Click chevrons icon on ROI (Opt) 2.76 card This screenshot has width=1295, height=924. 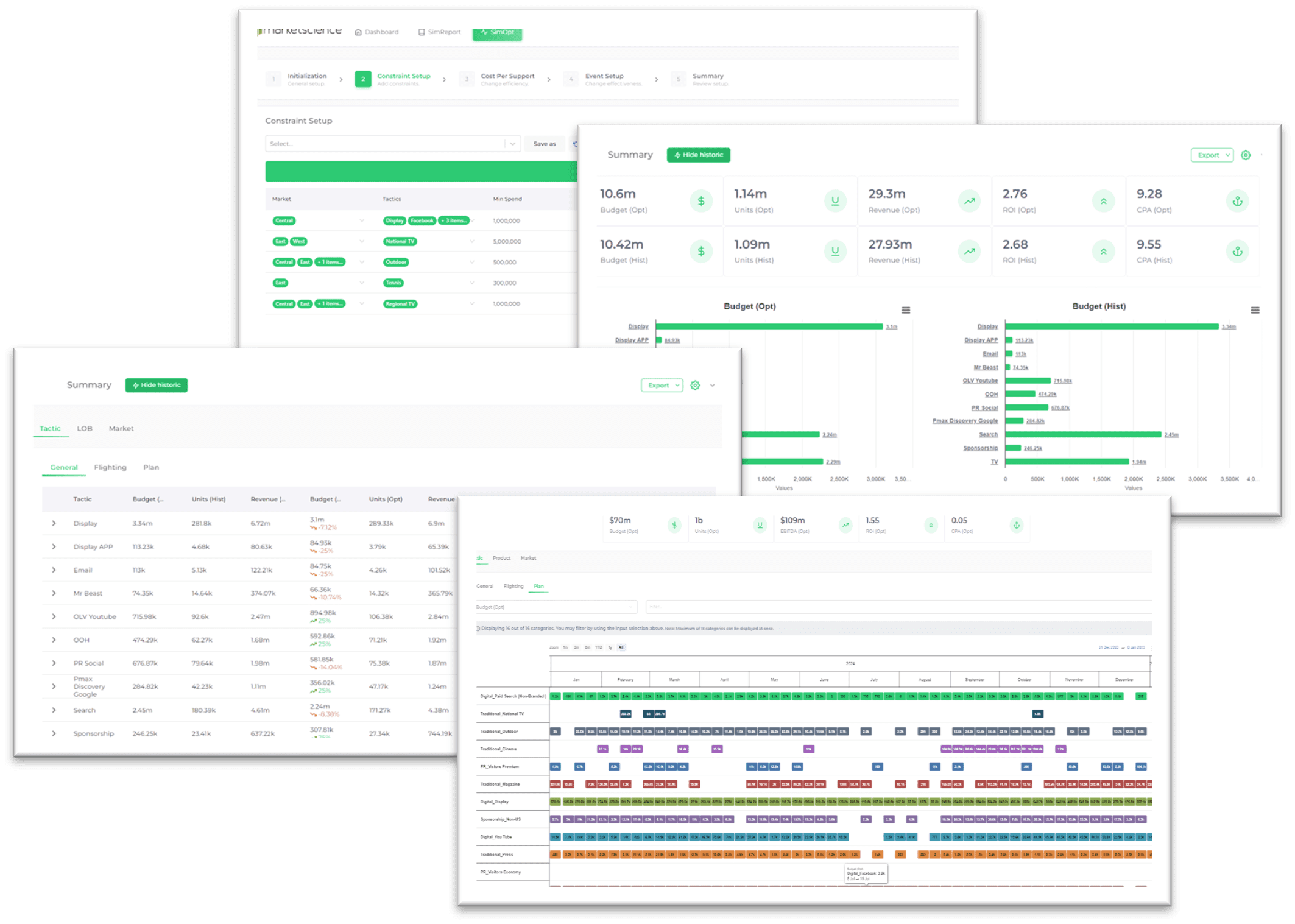point(1103,201)
